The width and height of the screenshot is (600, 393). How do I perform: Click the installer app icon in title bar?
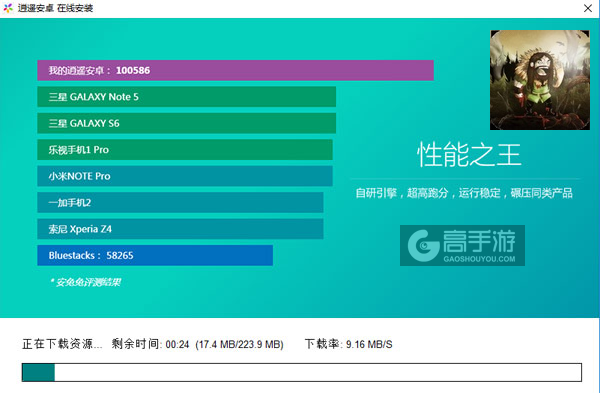point(8,8)
